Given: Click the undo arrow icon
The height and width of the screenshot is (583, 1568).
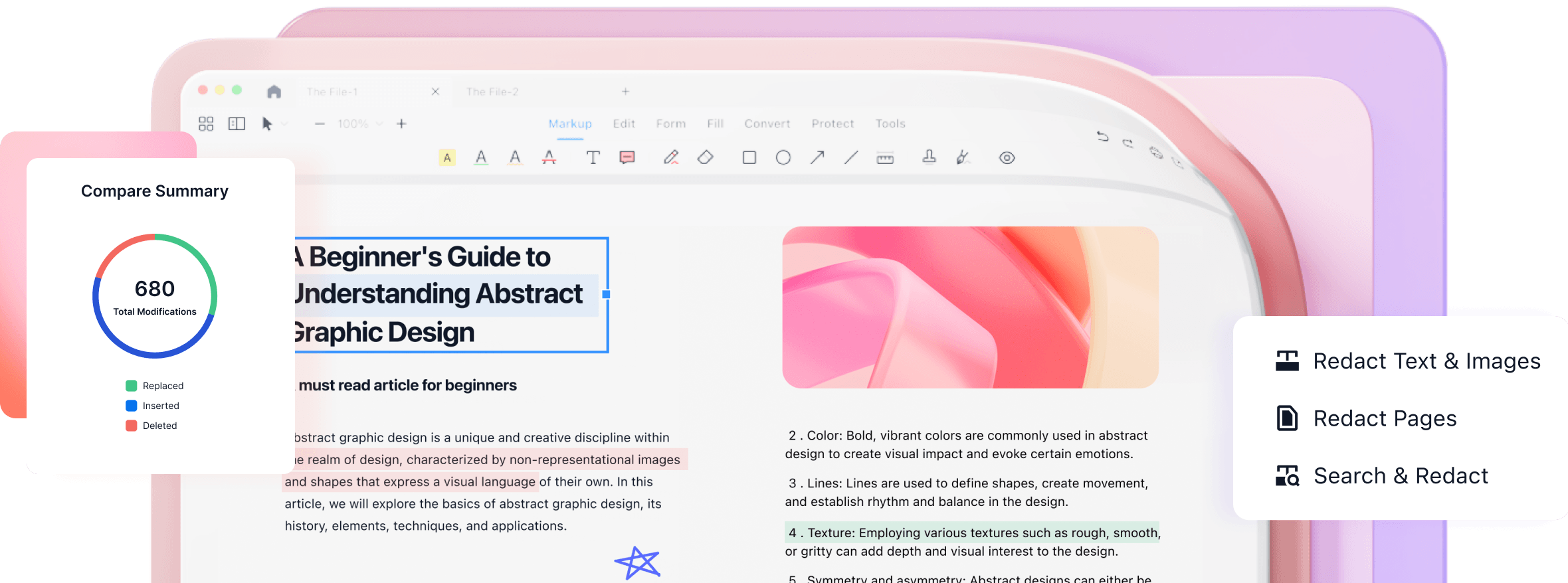Looking at the screenshot, I should click(1103, 136).
